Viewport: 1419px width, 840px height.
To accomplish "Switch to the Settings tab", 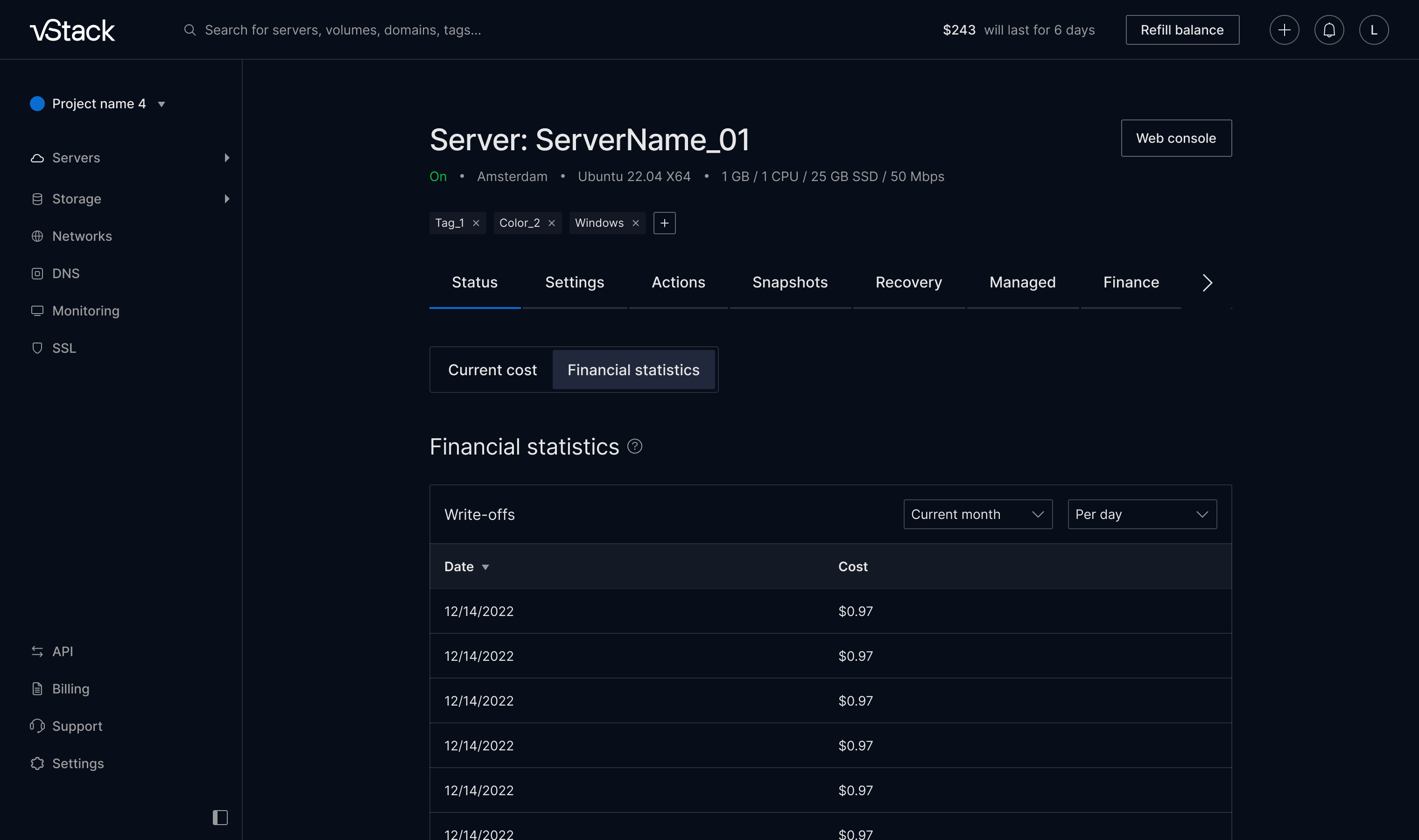I will pyautogui.click(x=575, y=282).
